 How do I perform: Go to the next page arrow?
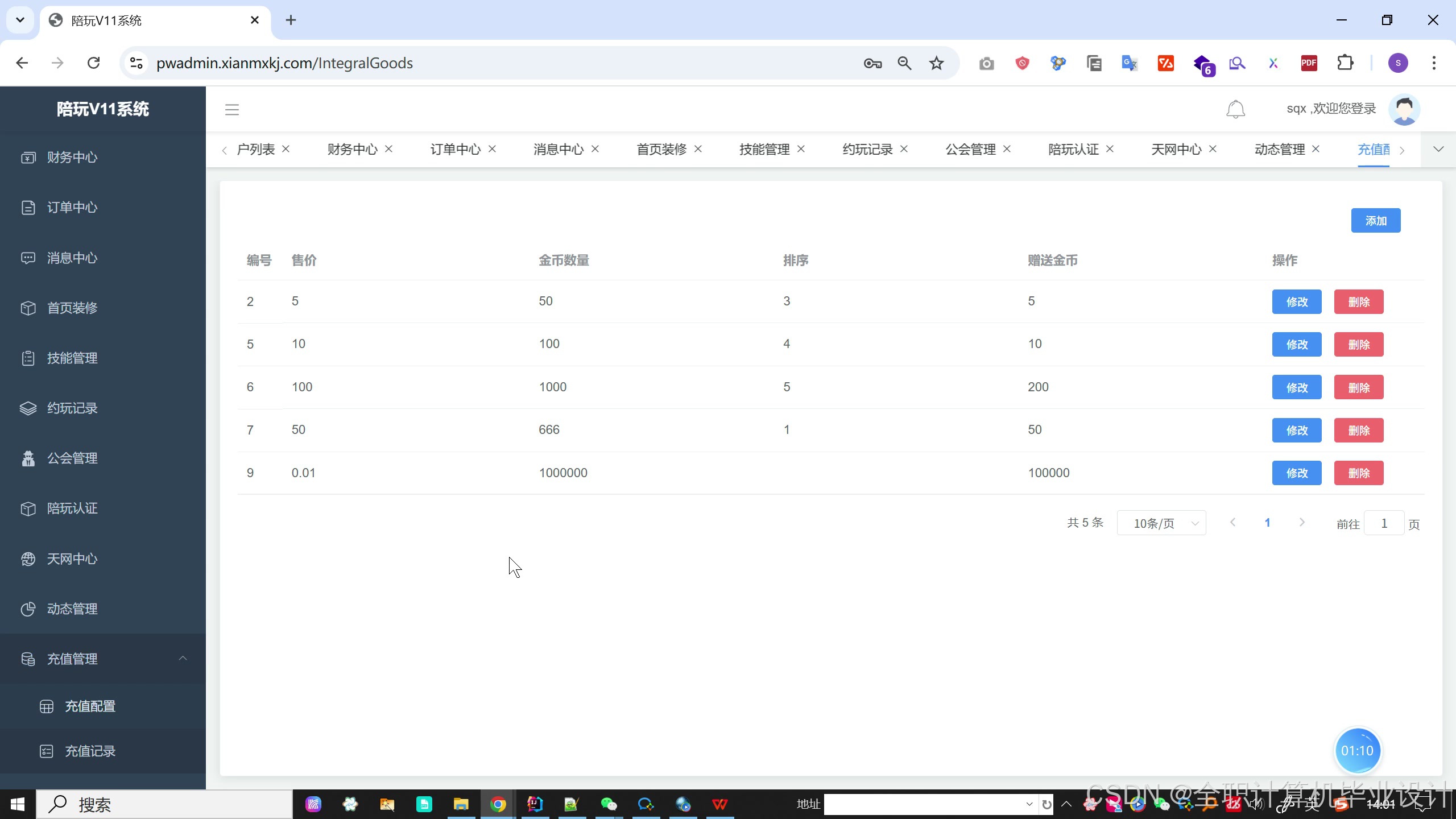1302,523
